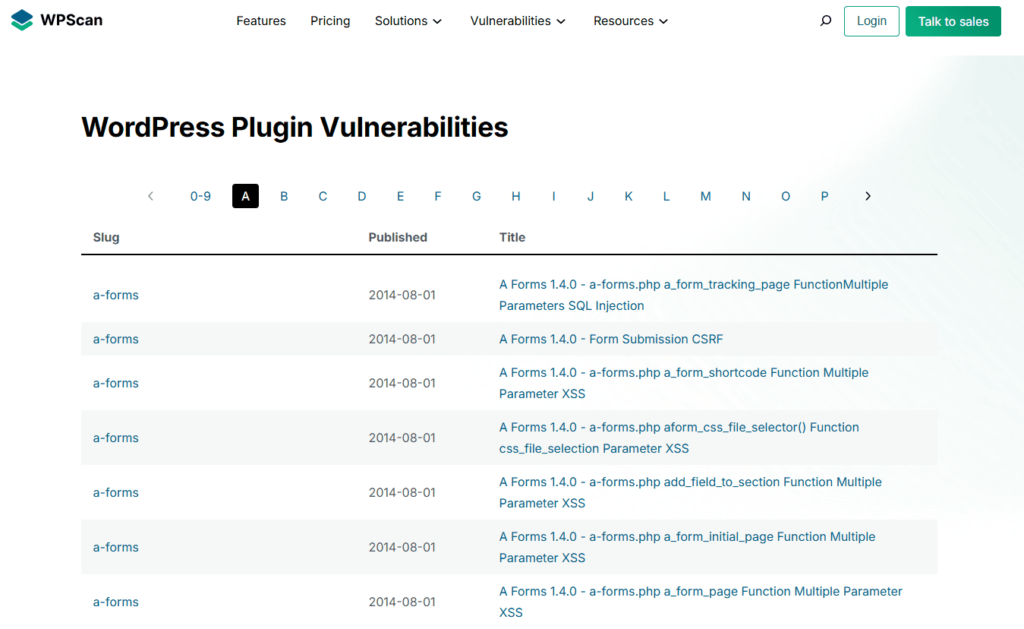Click the Title column header
This screenshot has height=629, width=1024.
(x=512, y=237)
